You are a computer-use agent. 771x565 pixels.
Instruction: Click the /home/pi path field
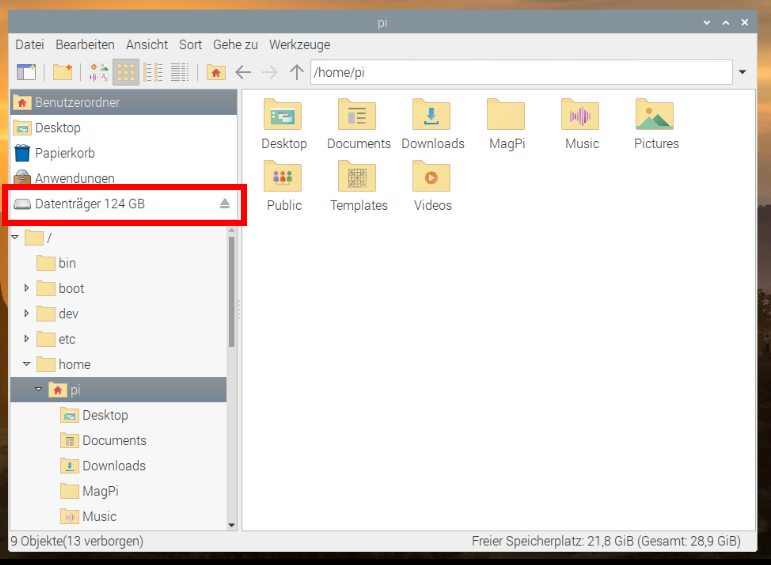coord(521,72)
